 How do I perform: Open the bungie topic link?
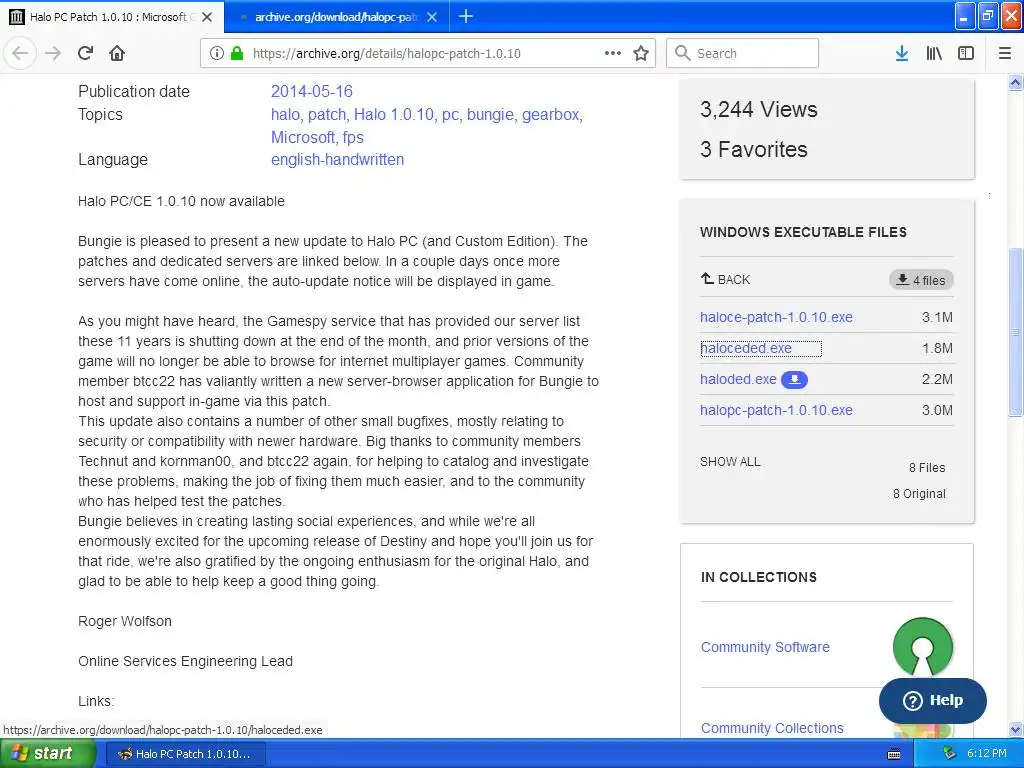[x=490, y=114]
